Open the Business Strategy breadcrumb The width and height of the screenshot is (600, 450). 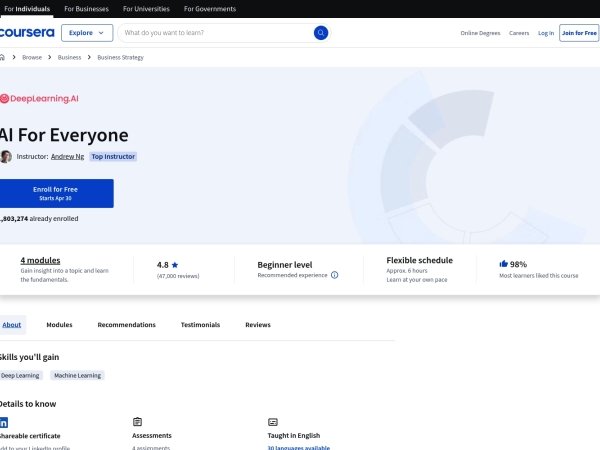(121, 57)
